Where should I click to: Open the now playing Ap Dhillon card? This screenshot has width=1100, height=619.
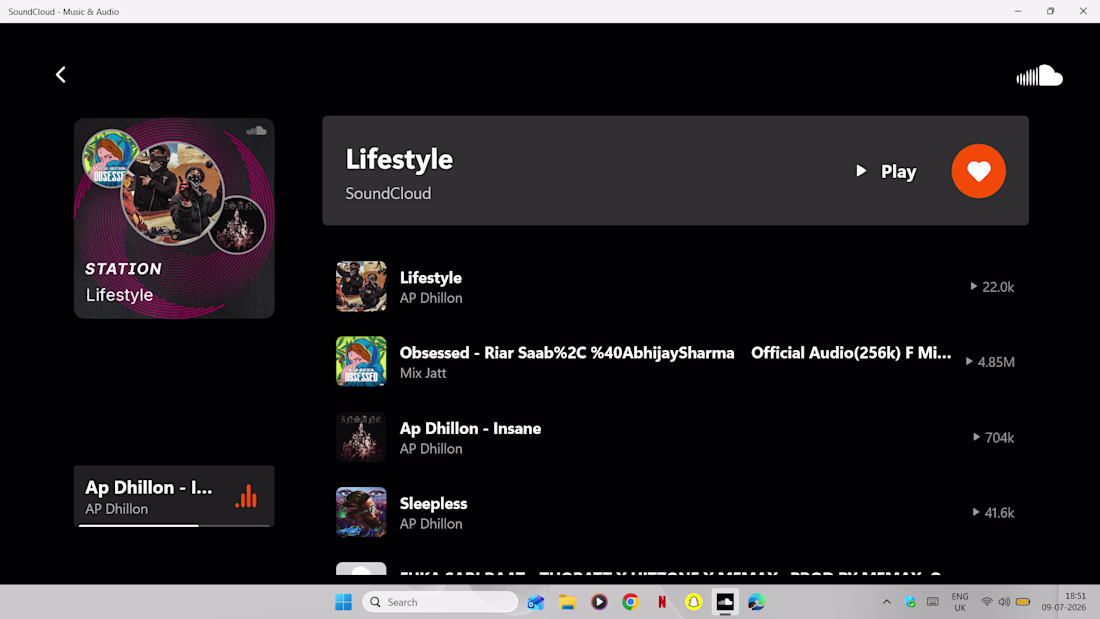point(174,496)
